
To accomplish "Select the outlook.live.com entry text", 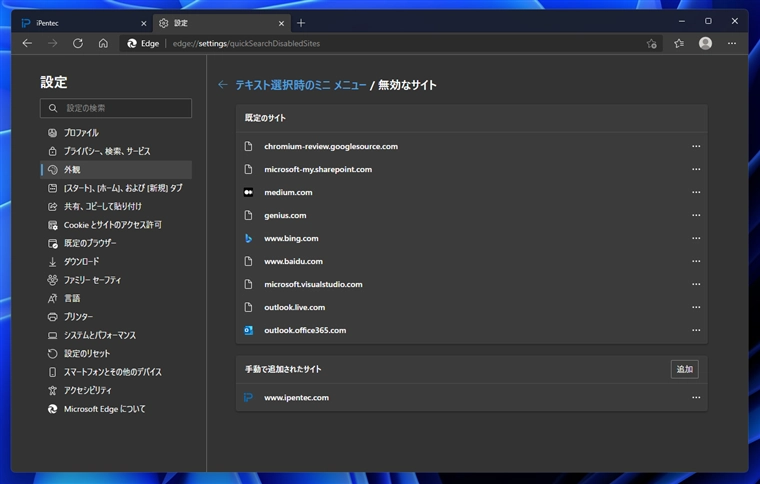I will (295, 307).
